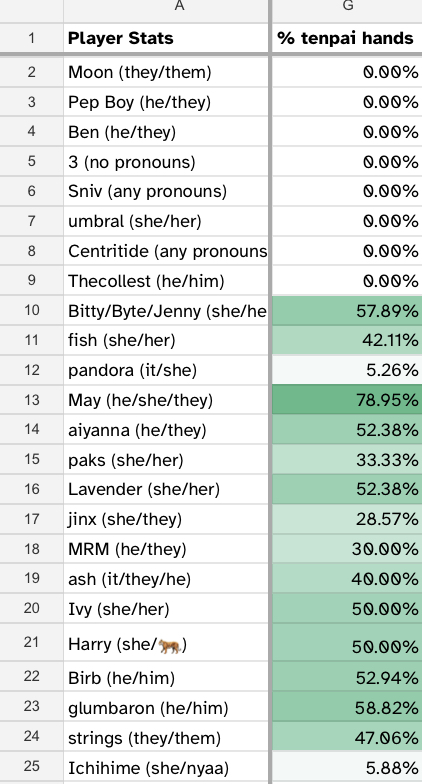Screen dimensions: 422x784
Task: Click the 57.89% cell for Bitty/Byte/Jenny
Action: (348, 311)
